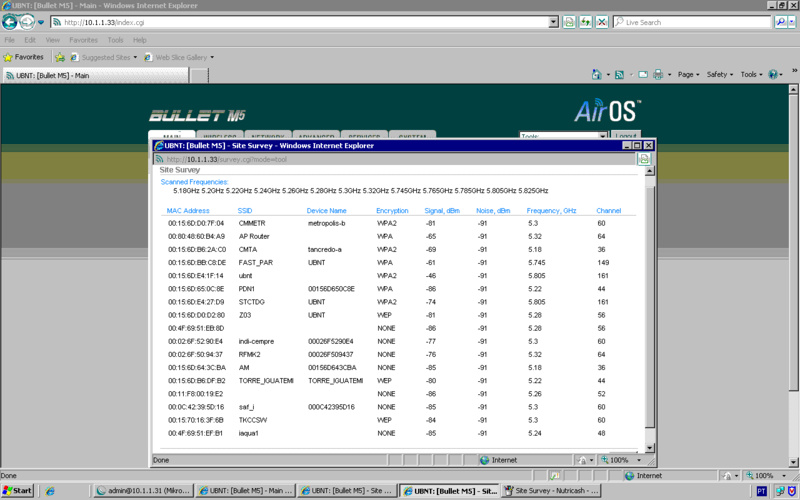Open the Favorites menu
The height and width of the screenshot is (500, 800).
tap(83, 40)
